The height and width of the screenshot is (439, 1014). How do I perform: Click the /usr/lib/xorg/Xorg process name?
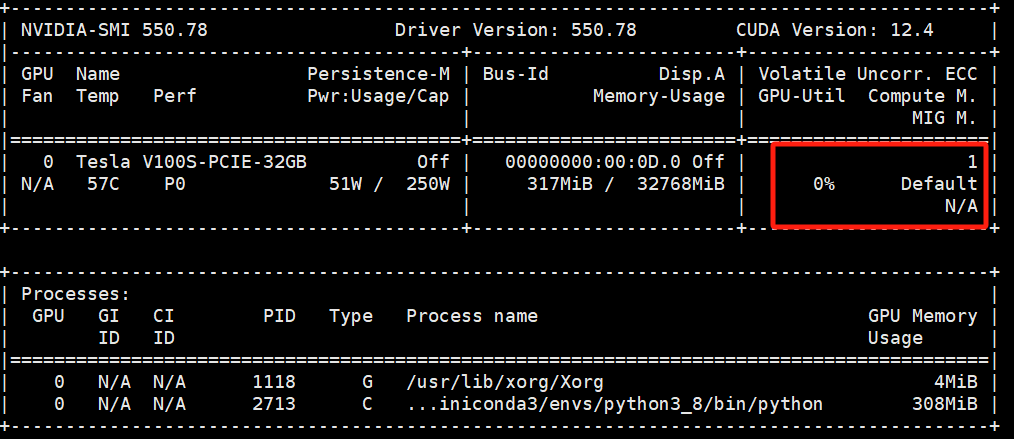tap(505, 382)
